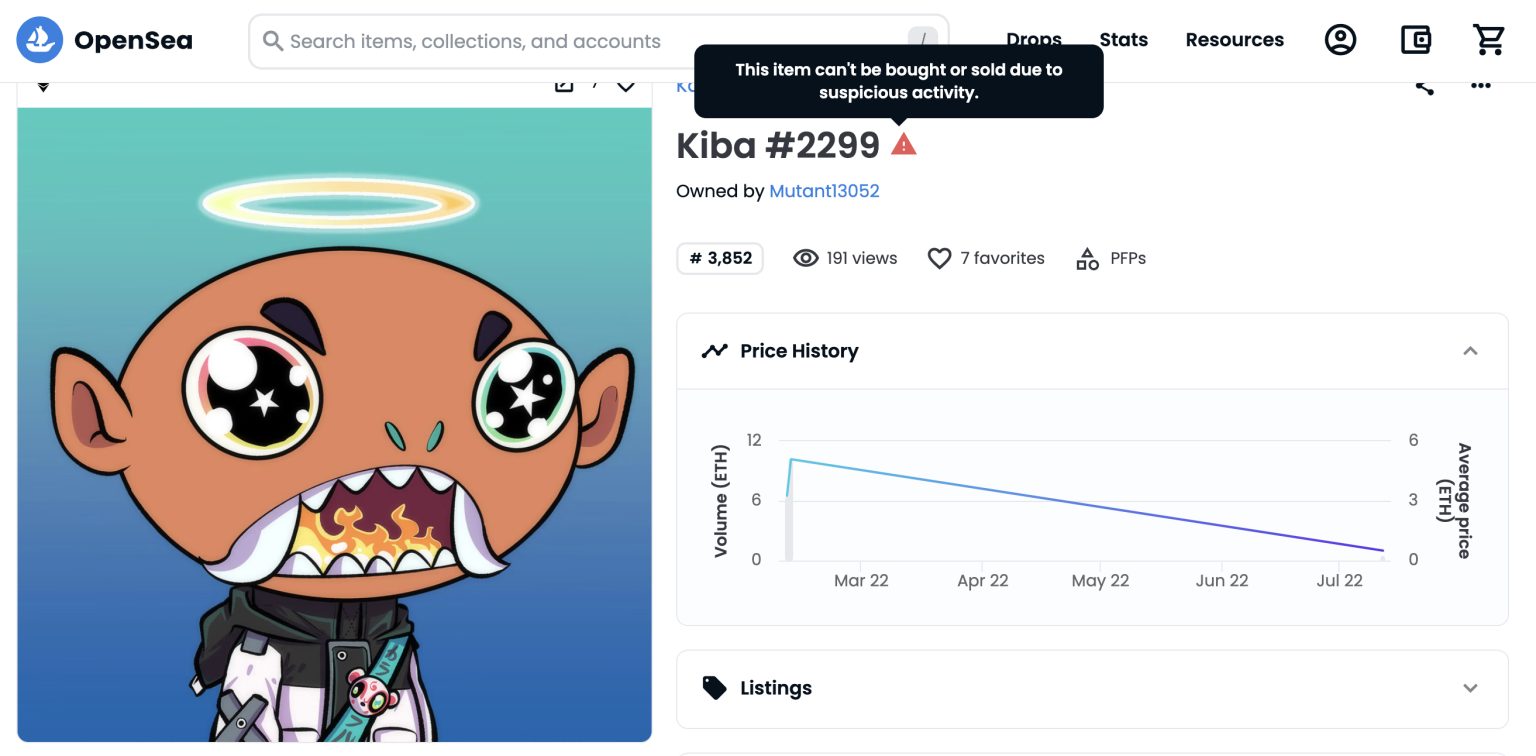
Task: Click the share icon for Kiba #2299
Action: coord(1425,87)
